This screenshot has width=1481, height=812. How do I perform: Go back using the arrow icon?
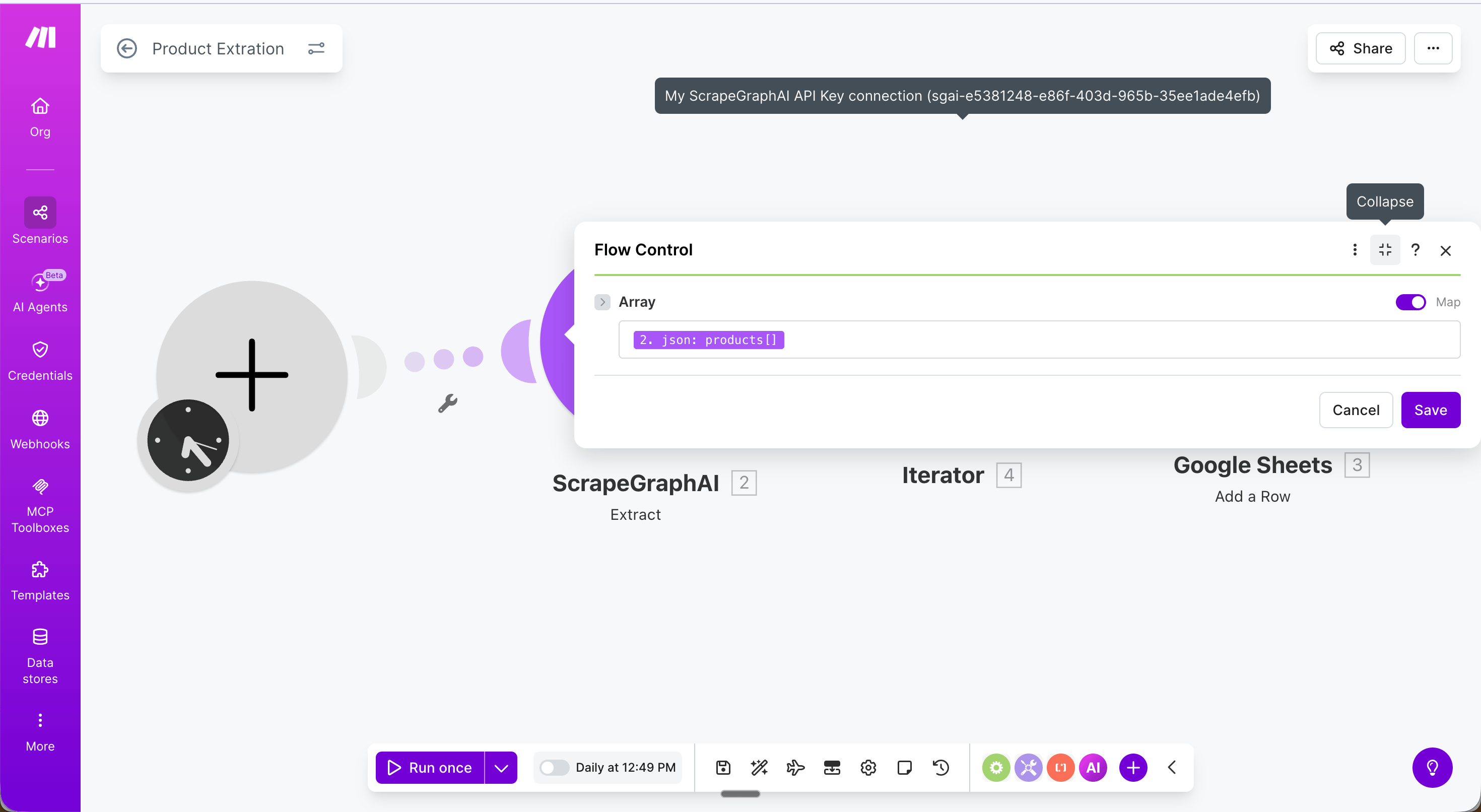click(127, 48)
